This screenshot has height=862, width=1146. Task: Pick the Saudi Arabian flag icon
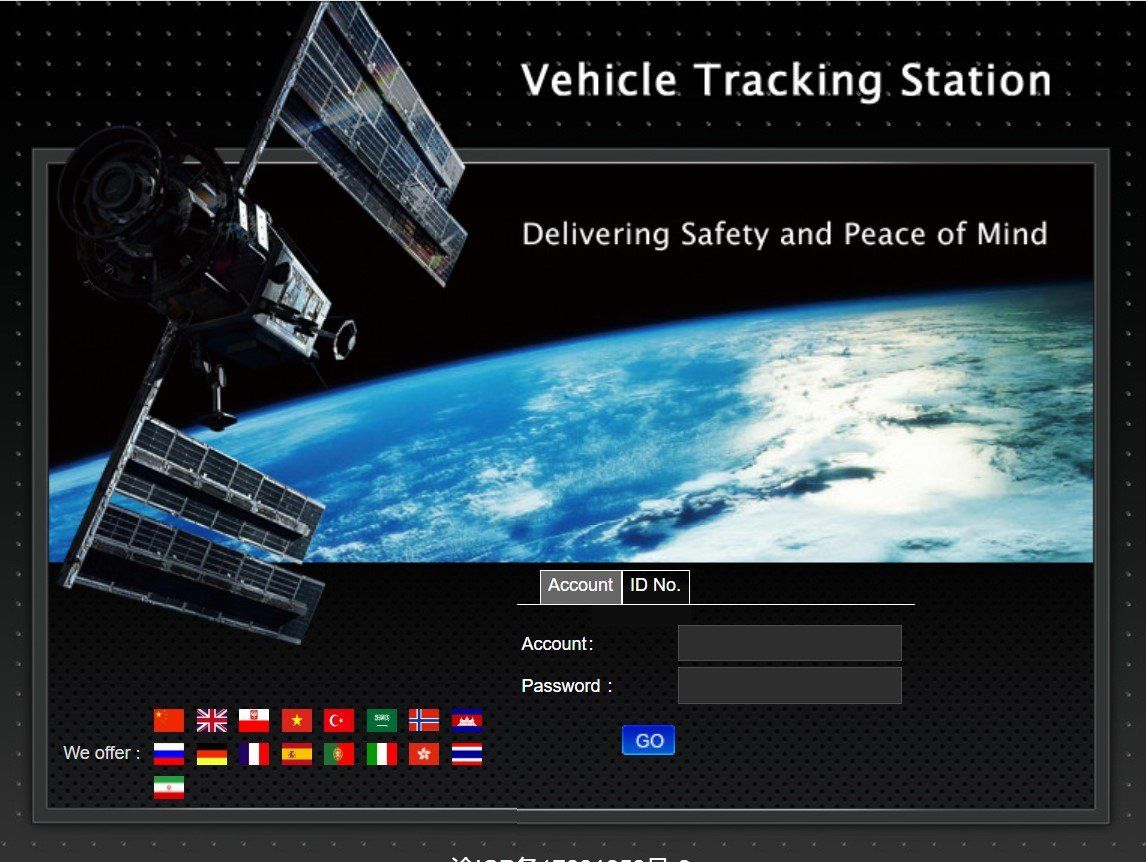(382, 720)
